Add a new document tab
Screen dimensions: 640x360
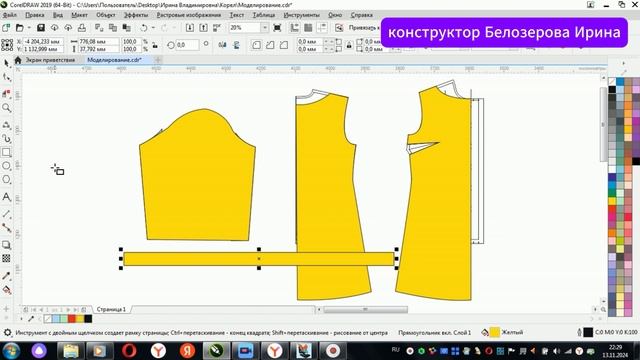158,60
